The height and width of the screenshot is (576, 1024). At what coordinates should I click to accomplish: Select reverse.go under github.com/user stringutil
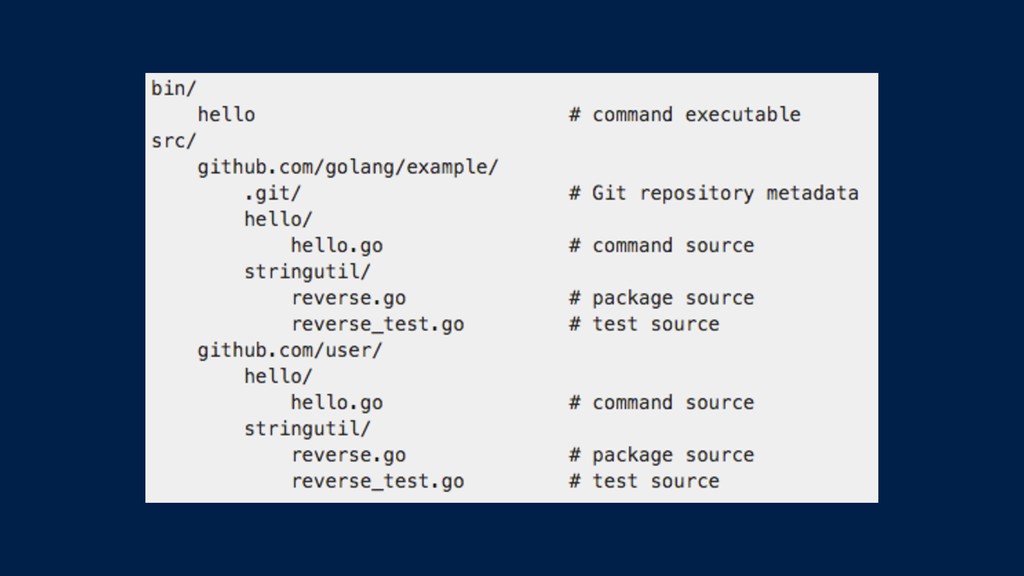point(349,455)
